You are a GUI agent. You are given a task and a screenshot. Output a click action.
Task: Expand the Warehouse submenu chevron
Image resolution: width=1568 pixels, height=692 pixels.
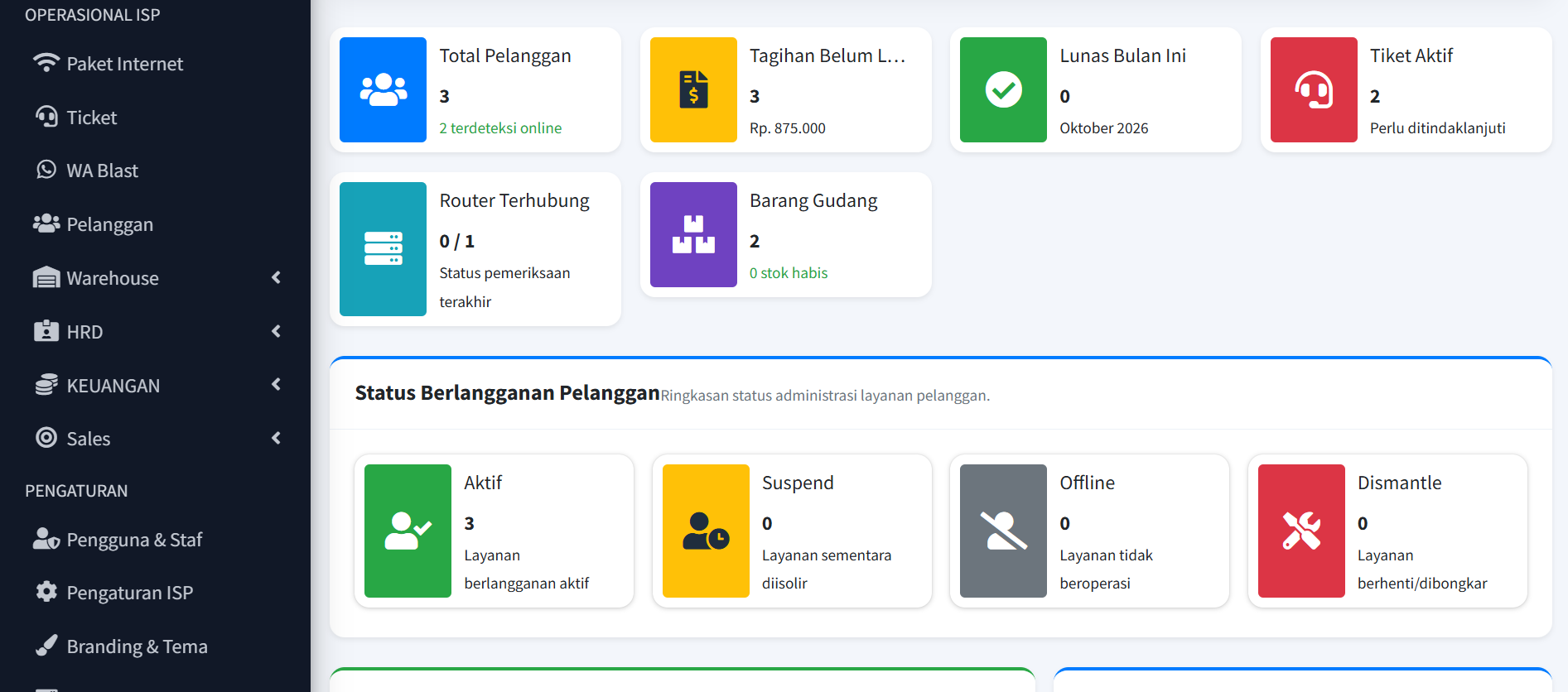[x=277, y=277]
